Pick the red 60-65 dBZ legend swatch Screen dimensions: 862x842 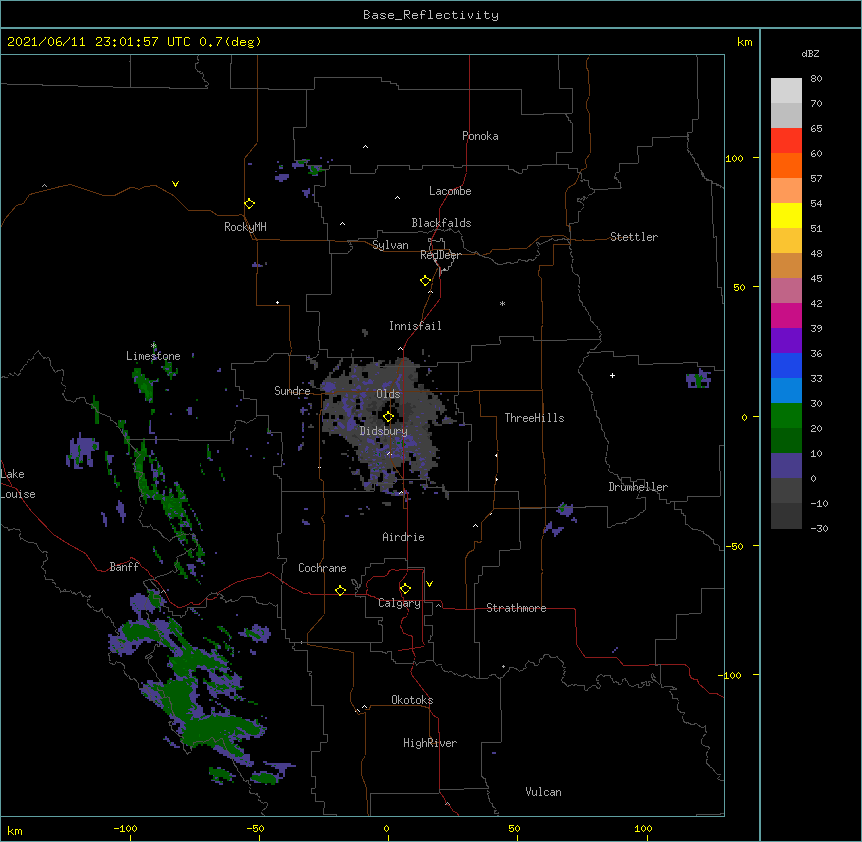pyautogui.click(x=786, y=141)
